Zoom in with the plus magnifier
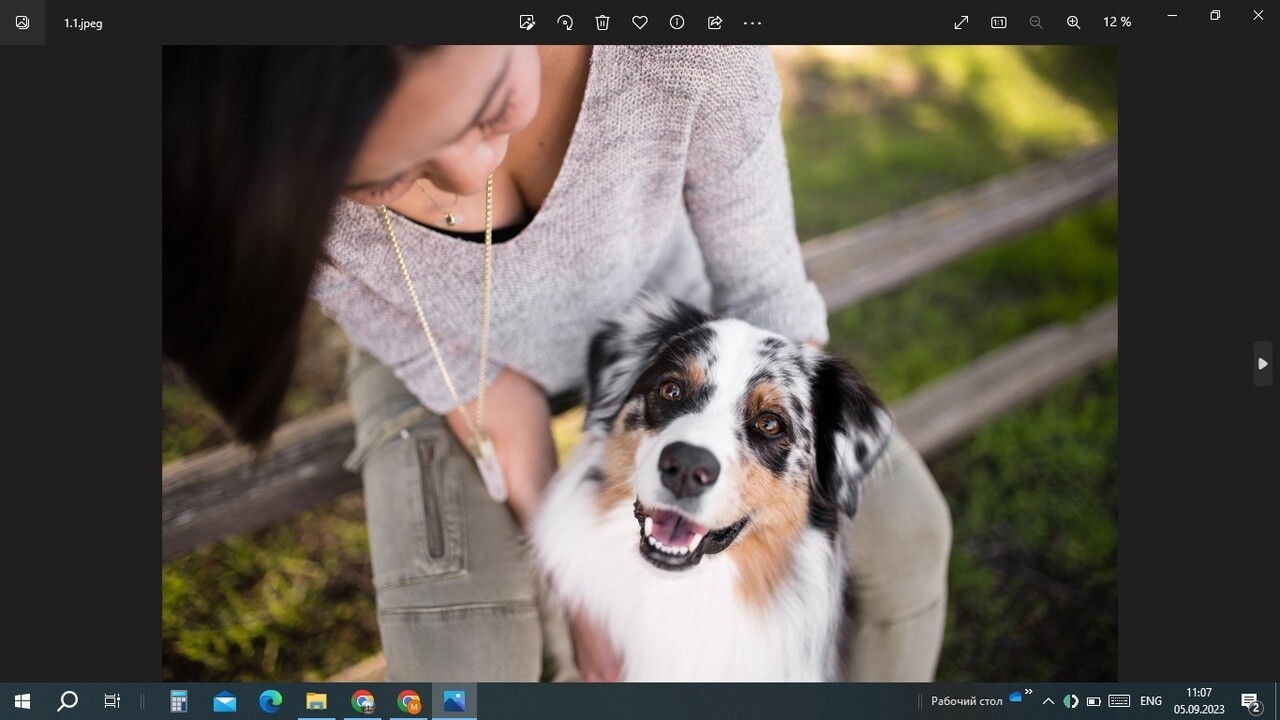1280x720 pixels. 1073,22
